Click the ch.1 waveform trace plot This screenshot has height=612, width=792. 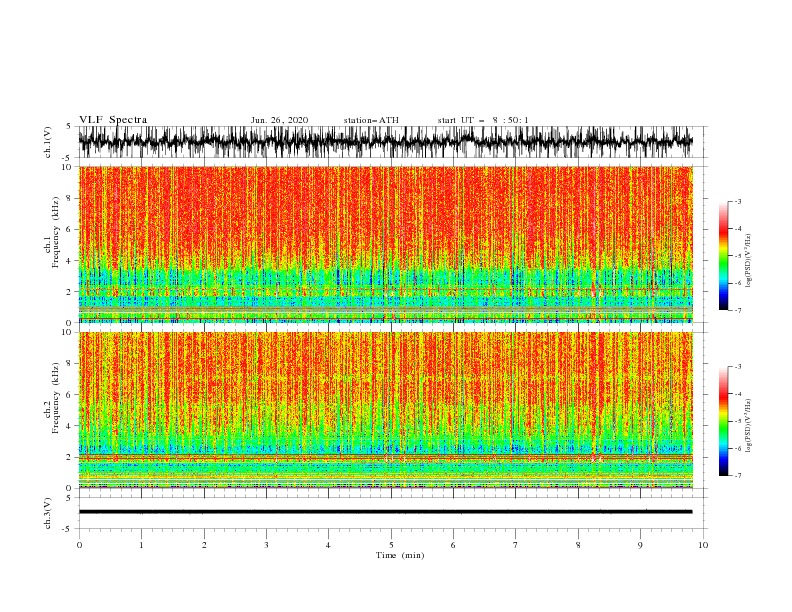click(x=386, y=142)
